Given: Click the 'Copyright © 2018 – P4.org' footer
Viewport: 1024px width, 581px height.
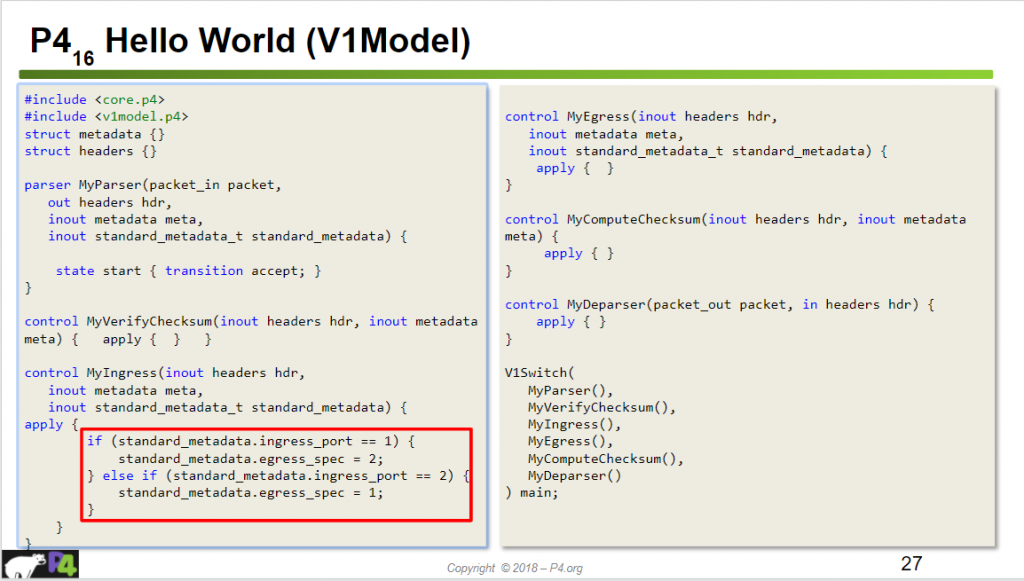Looking at the screenshot, I should point(515,568).
